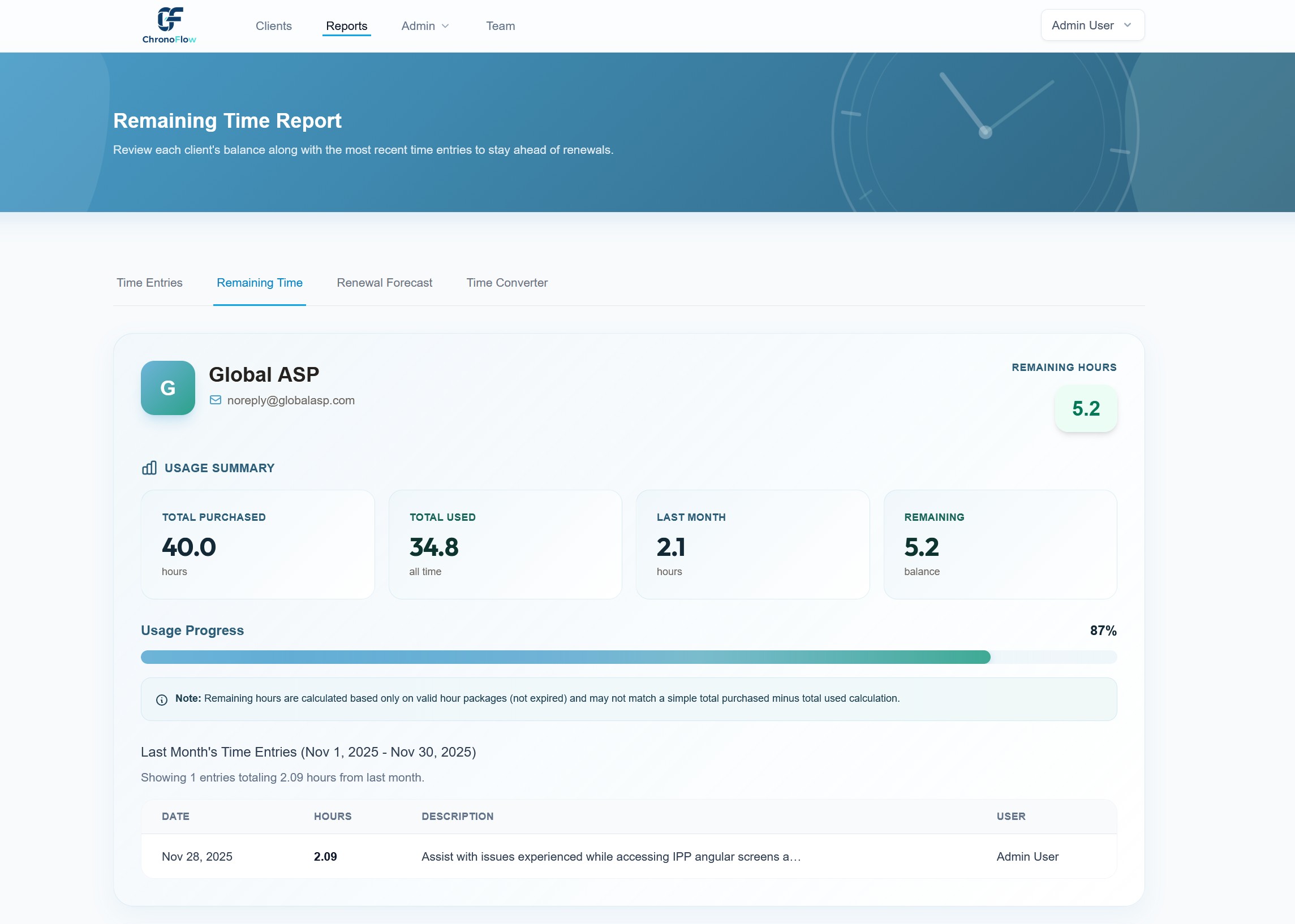Go to the Team page
1295x924 pixels.
(x=500, y=26)
